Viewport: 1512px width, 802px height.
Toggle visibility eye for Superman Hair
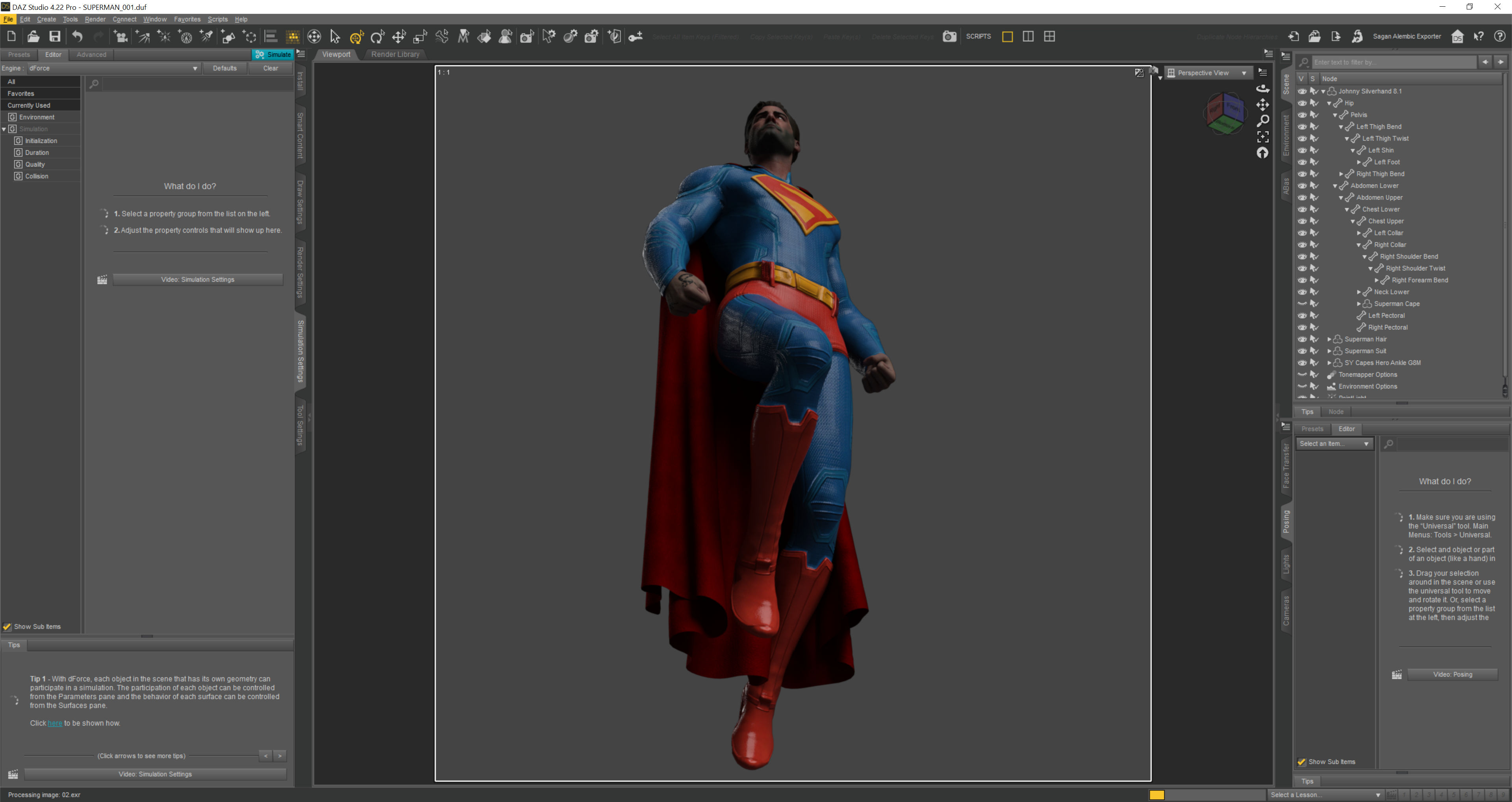(x=1302, y=339)
